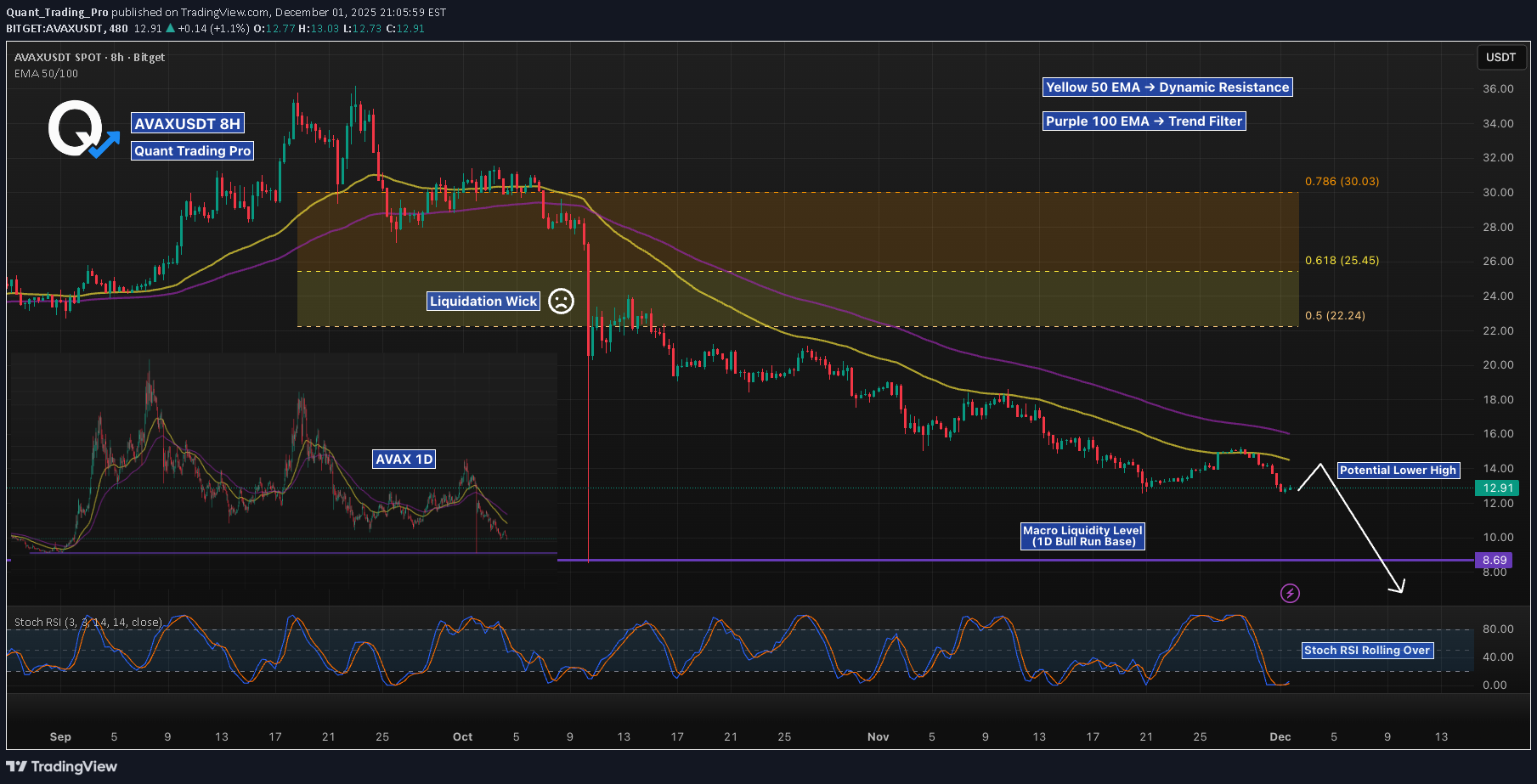Select the Potential Lower High annotation box

click(x=1399, y=470)
